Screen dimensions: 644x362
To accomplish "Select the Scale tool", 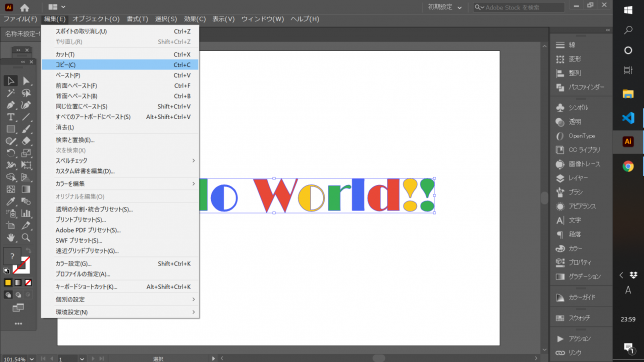I will pos(26,153).
